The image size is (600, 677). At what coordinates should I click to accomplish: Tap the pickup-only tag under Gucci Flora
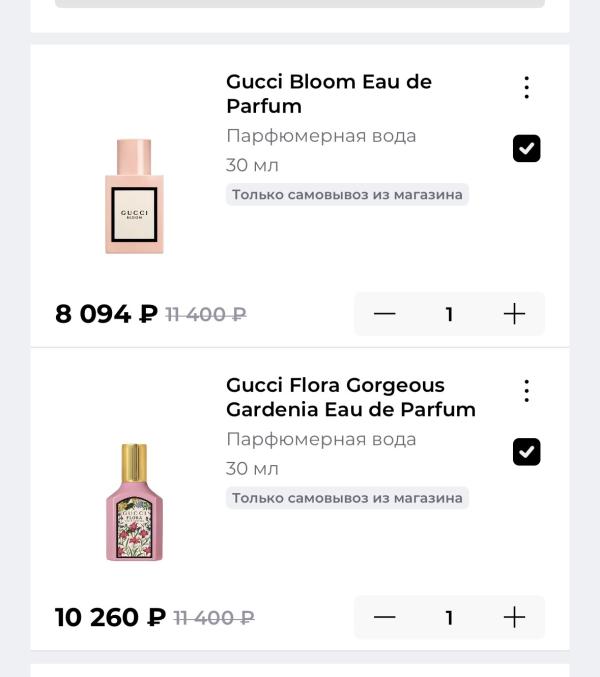coord(347,498)
